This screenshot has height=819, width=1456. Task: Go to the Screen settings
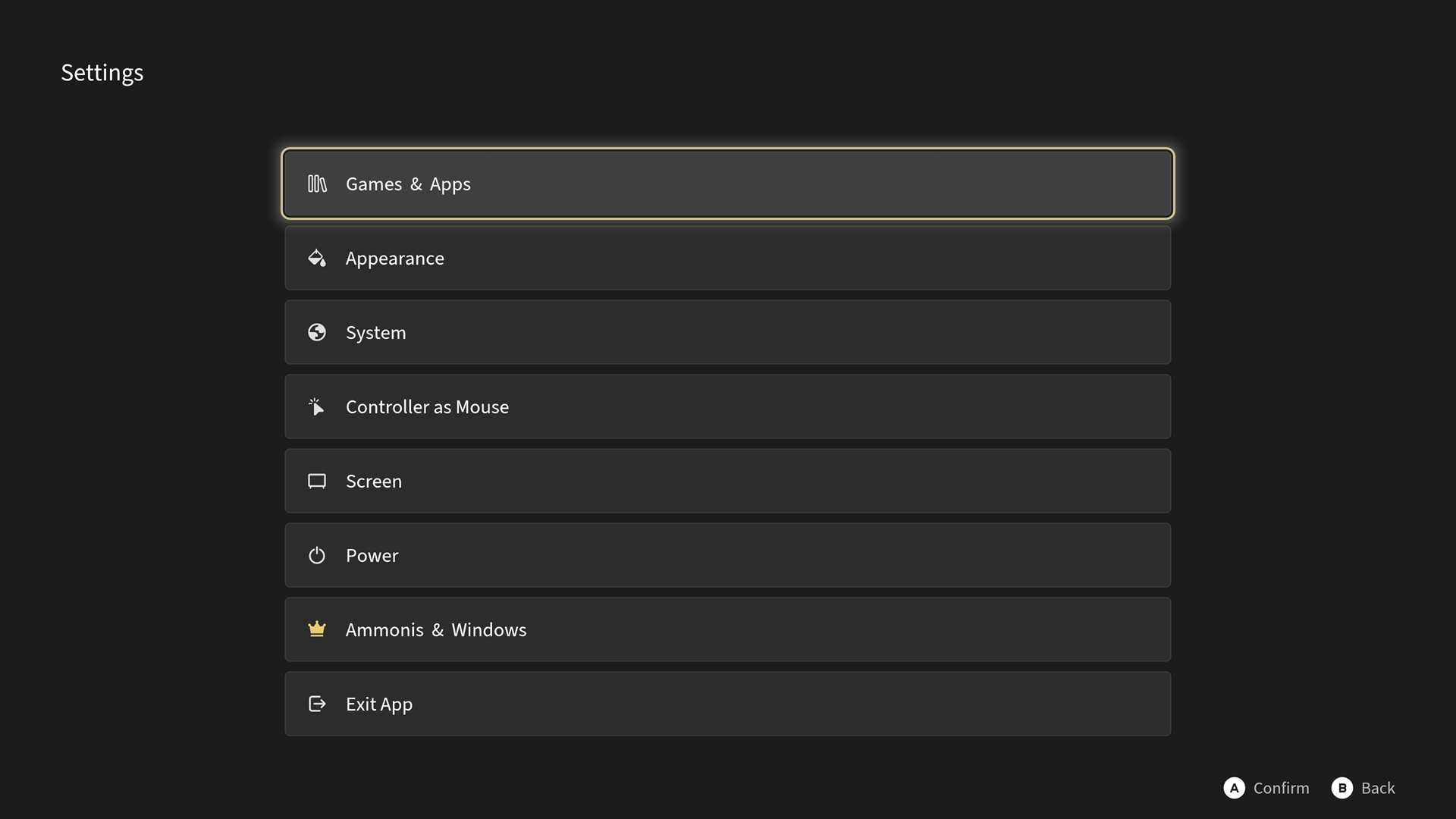pos(728,481)
